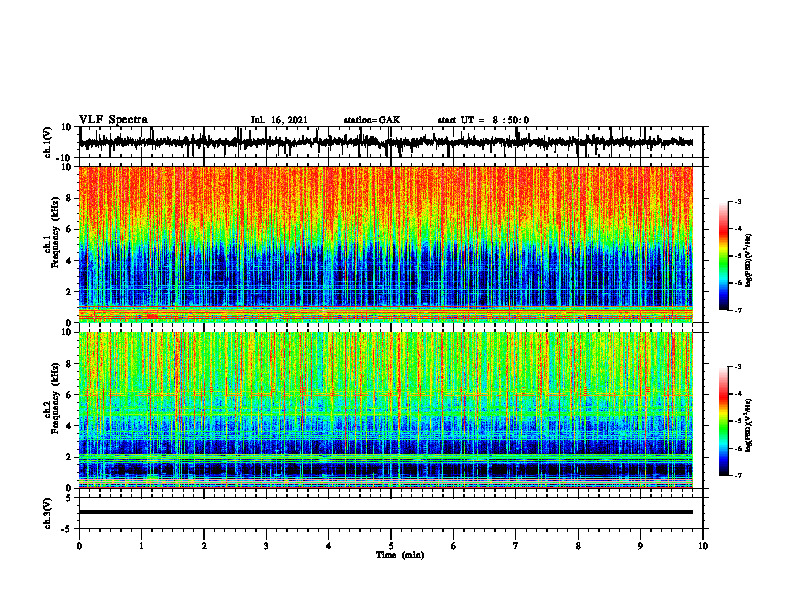Image resolution: width=792 pixels, height=612 pixels.
Task: Click the ch.2 color bar PSD units label
Action: [x=749, y=425]
